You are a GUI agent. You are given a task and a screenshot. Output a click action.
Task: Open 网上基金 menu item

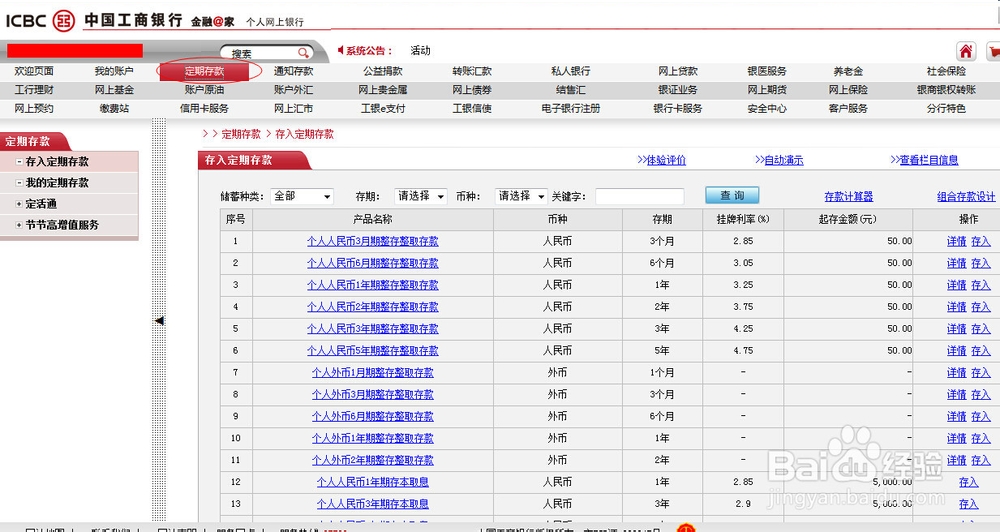click(x=114, y=90)
